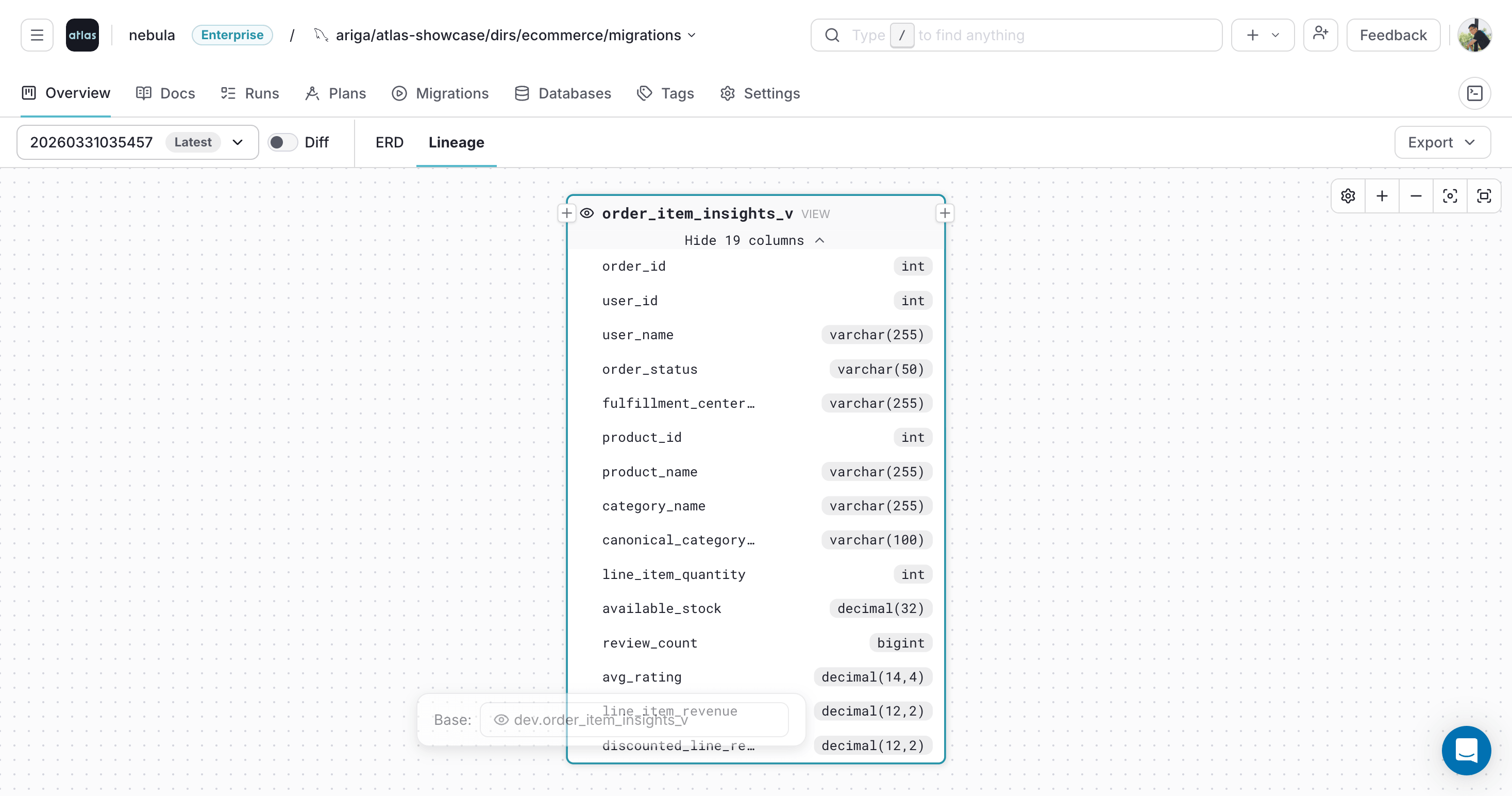Click the hamburger navigation menu
The height and width of the screenshot is (796, 1512).
click(36, 35)
